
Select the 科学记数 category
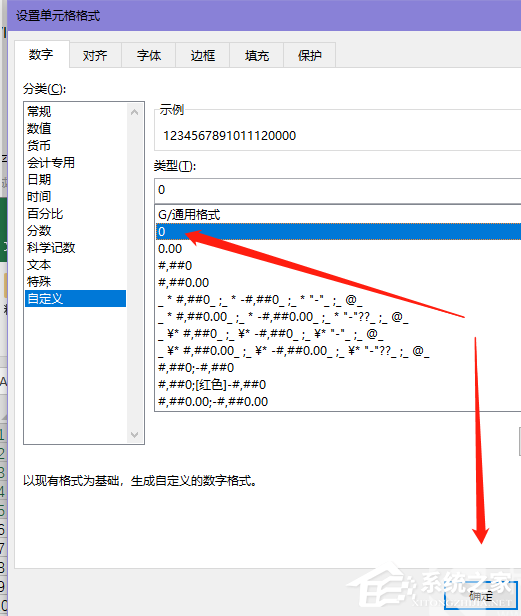75,248
